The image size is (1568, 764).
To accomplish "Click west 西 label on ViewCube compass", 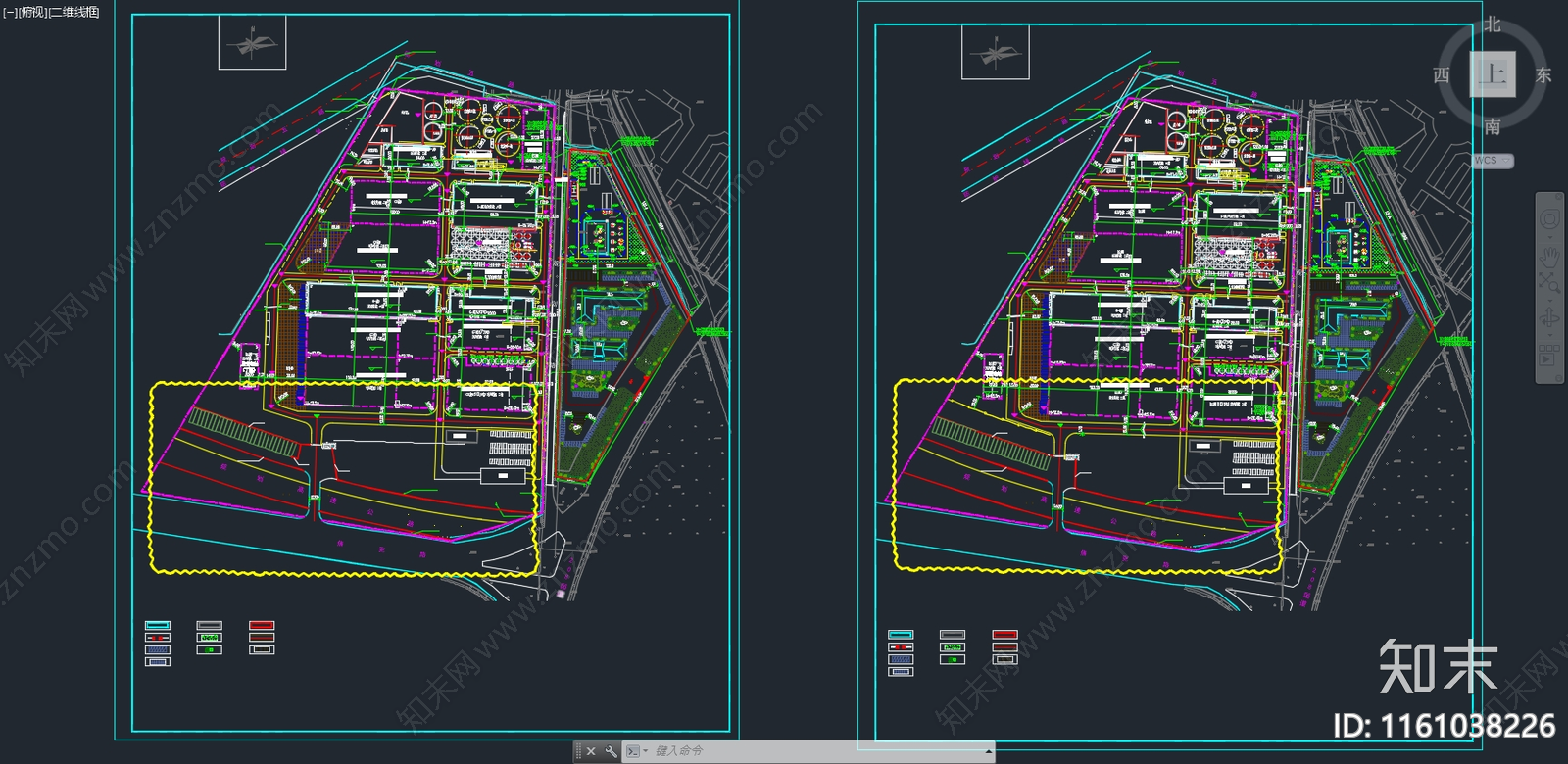I will click(1442, 75).
